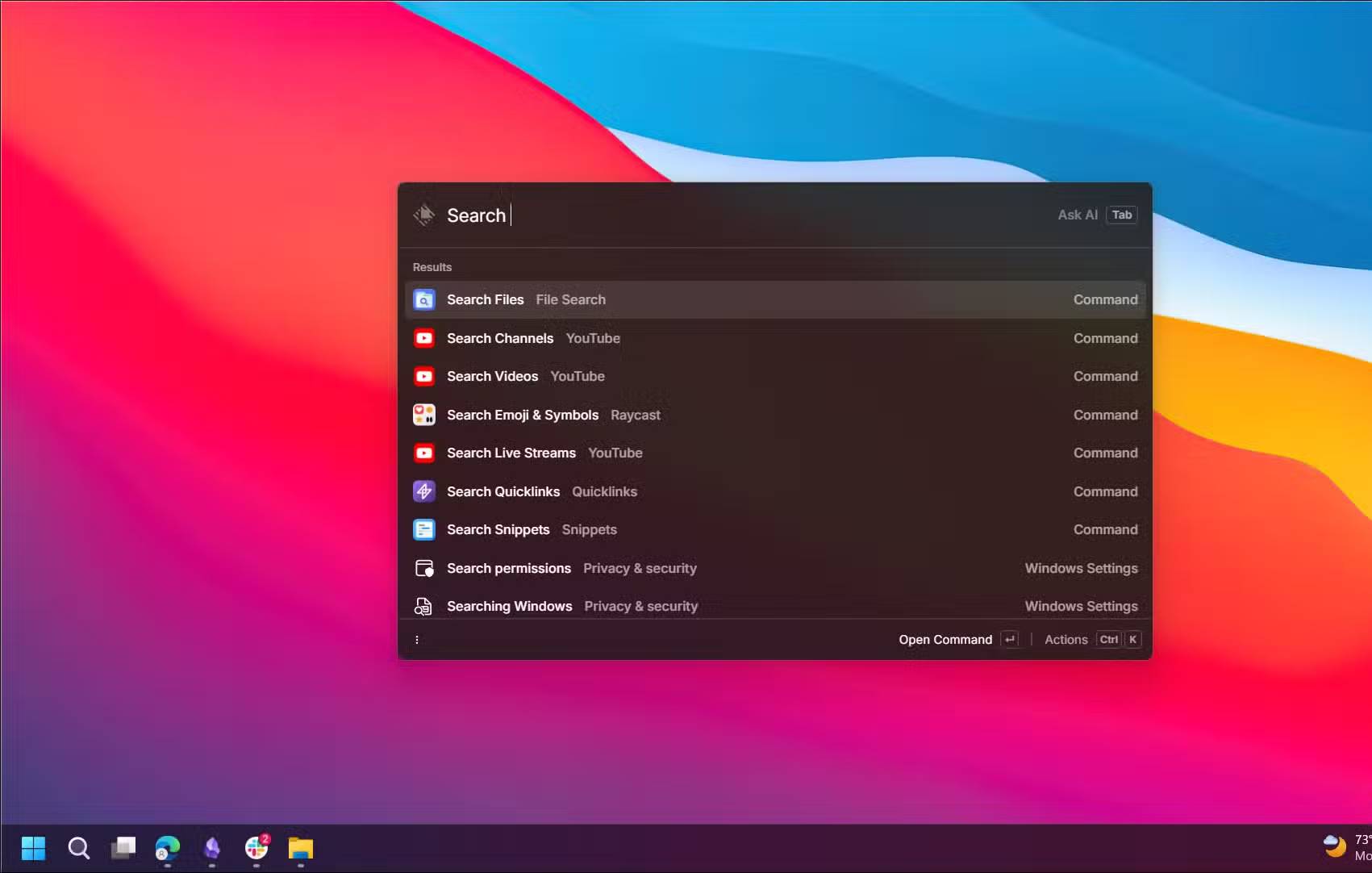Click the Search Files folder icon
The width and height of the screenshot is (1372, 873).
tap(423, 299)
